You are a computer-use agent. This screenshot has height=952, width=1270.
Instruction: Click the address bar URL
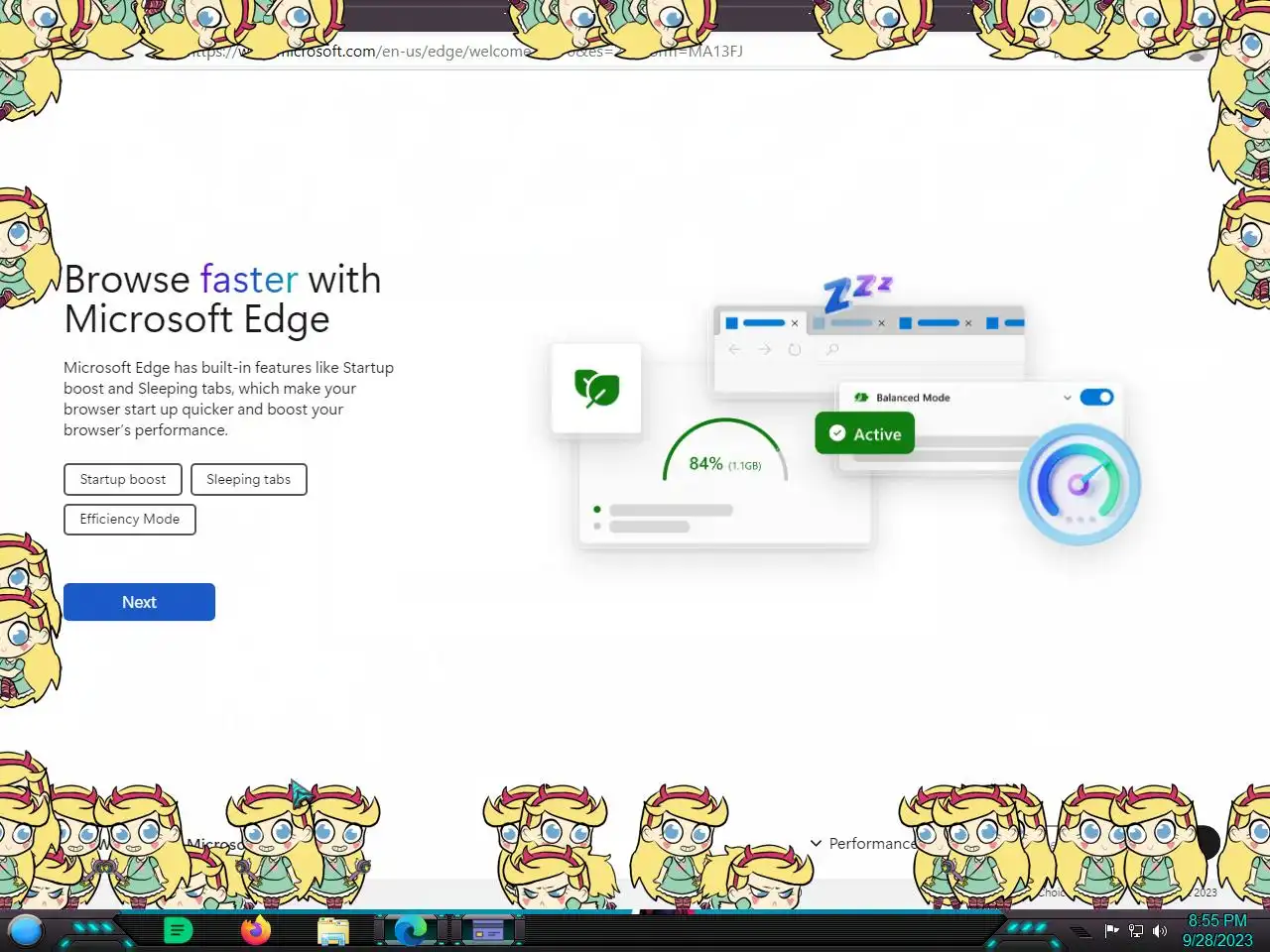tap(466, 51)
